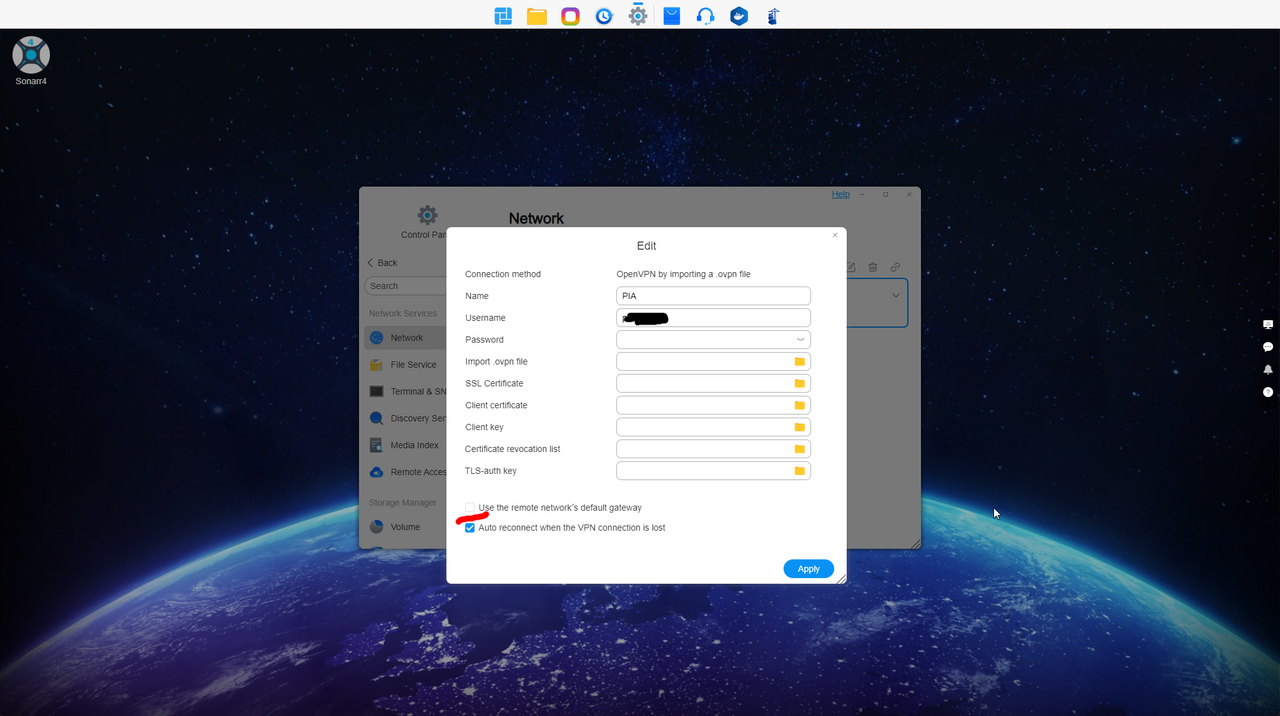Browse folder icon for Import .ovpn file

point(800,362)
